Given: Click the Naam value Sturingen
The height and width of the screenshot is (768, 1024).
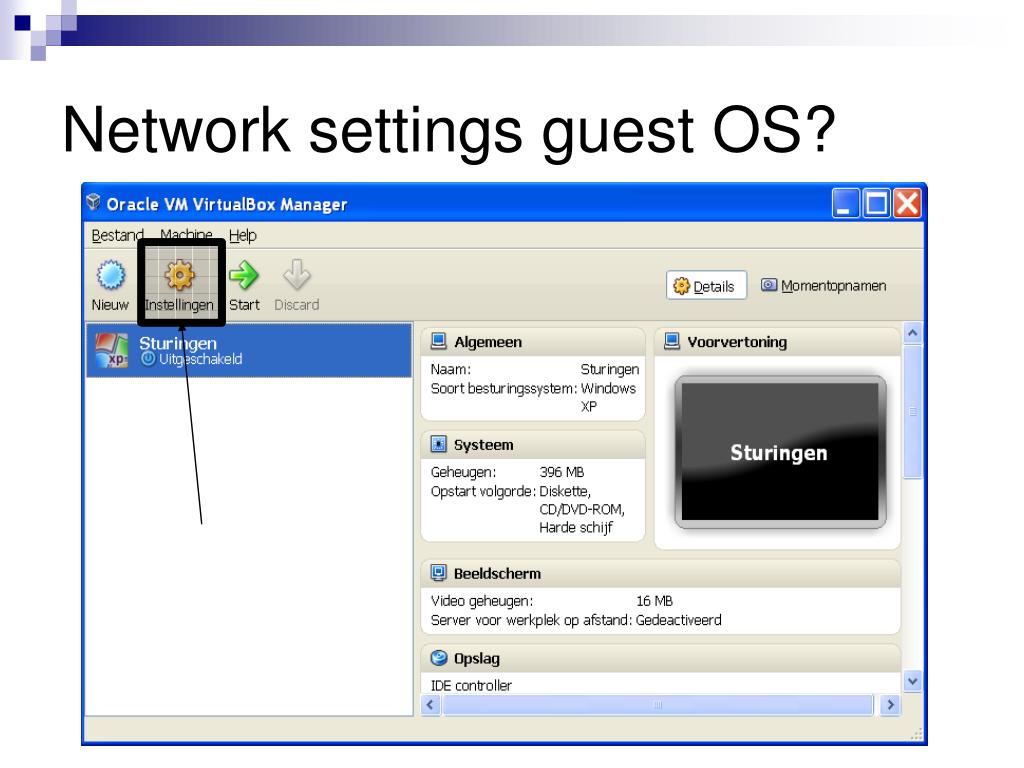Looking at the screenshot, I should tap(609, 369).
